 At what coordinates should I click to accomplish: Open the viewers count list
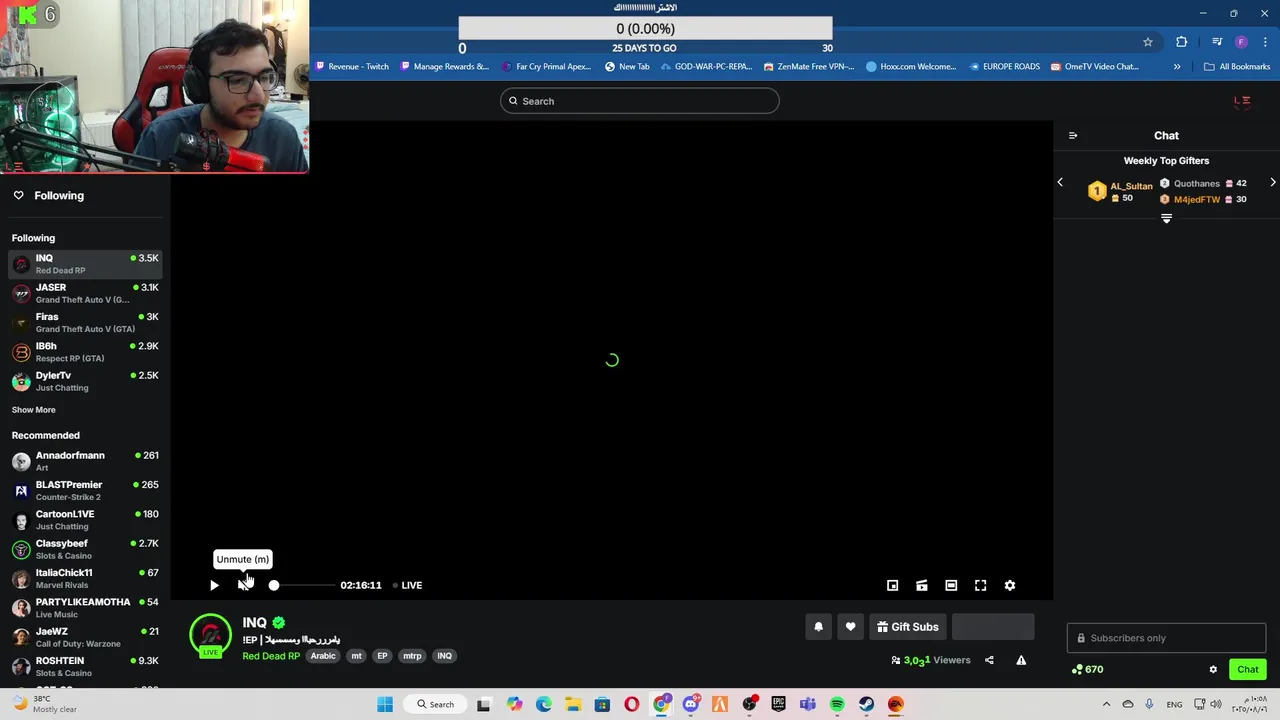[931, 660]
